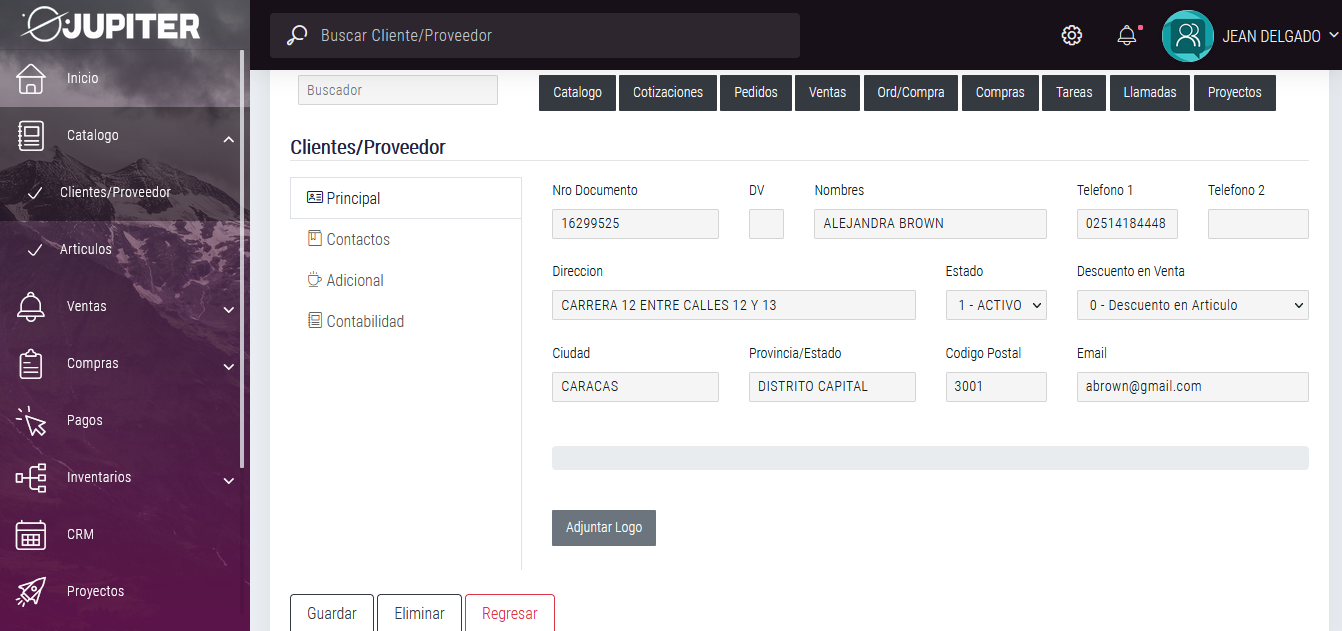The image size is (1342, 631).
Task: Focus the Buscador input field
Action: click(x=398, y=90)
